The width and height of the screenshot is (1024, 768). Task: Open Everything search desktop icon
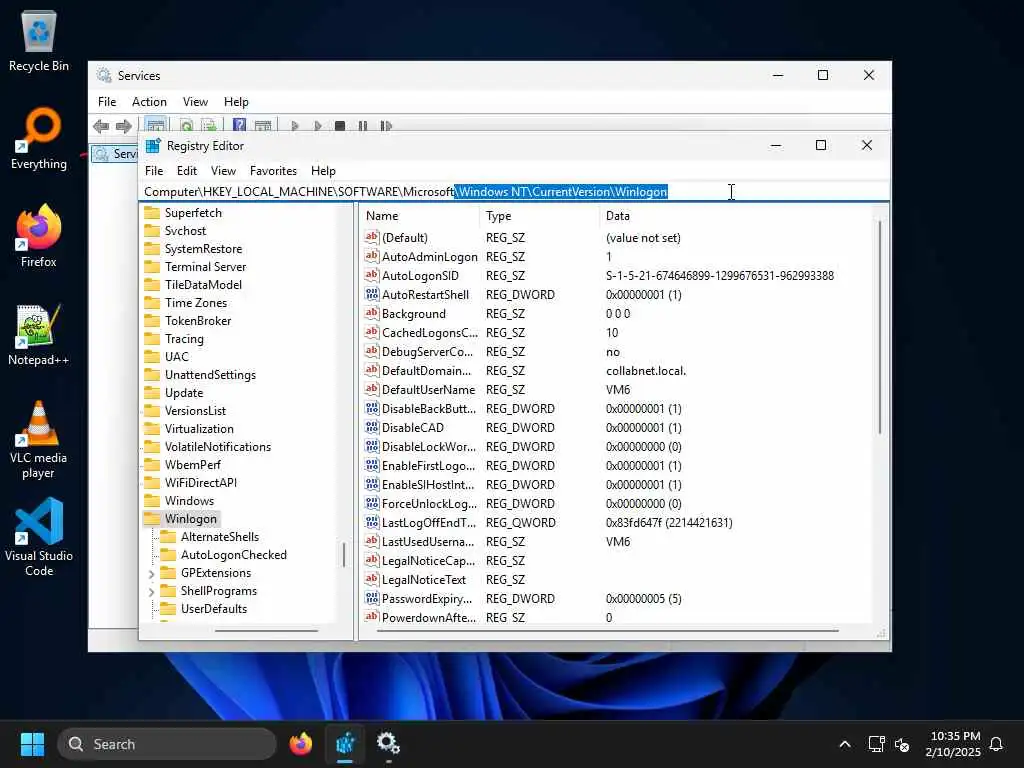(39, 138)
